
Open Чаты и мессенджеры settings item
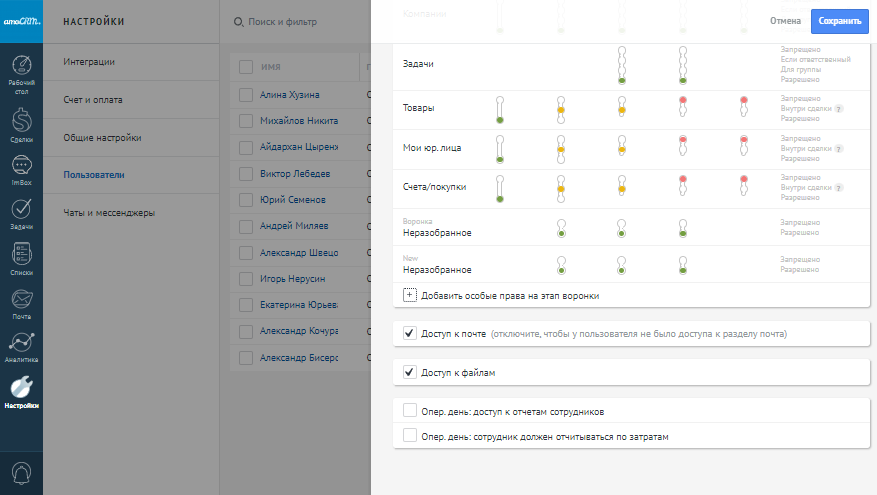109,212
